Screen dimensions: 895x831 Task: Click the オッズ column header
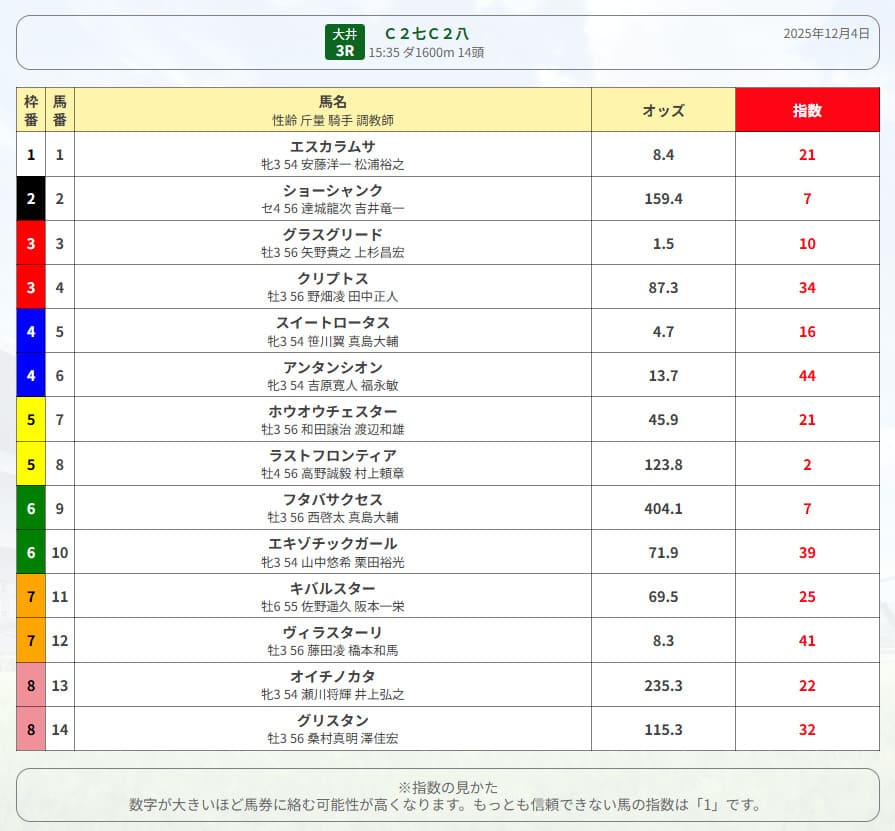(x=663, y=110)
